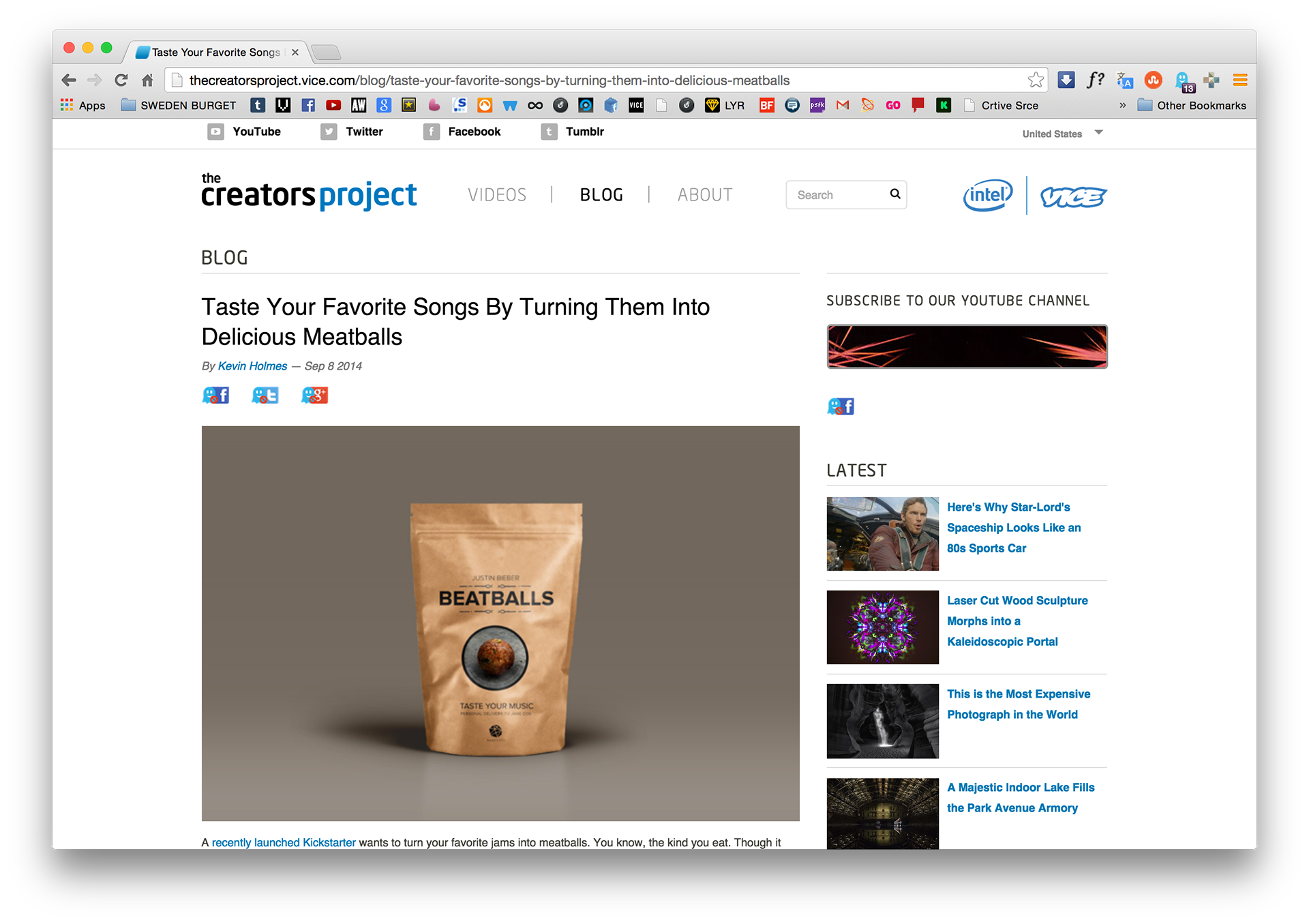Show hidden bookmarks with the » chevron

(1122, 105)
